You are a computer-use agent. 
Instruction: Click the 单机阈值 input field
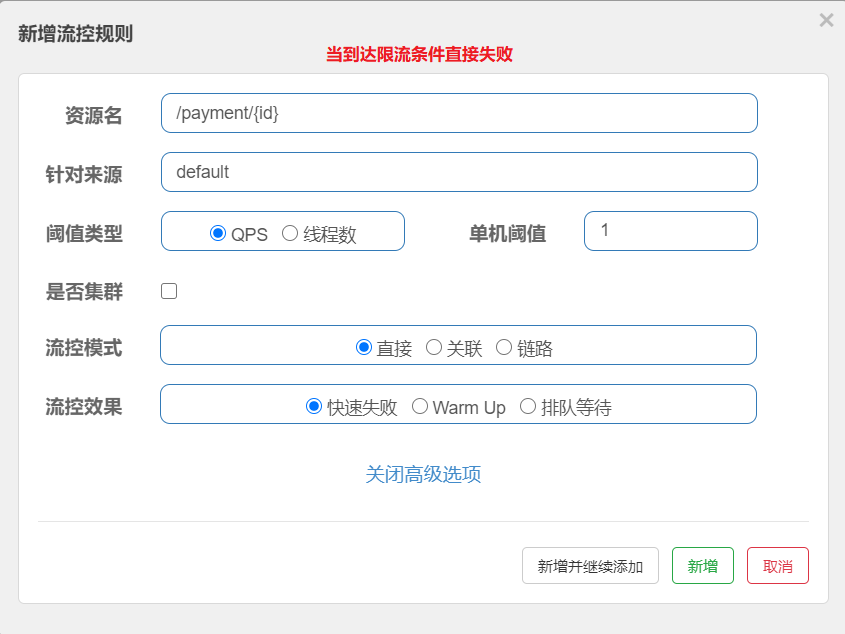coord(670,231)
